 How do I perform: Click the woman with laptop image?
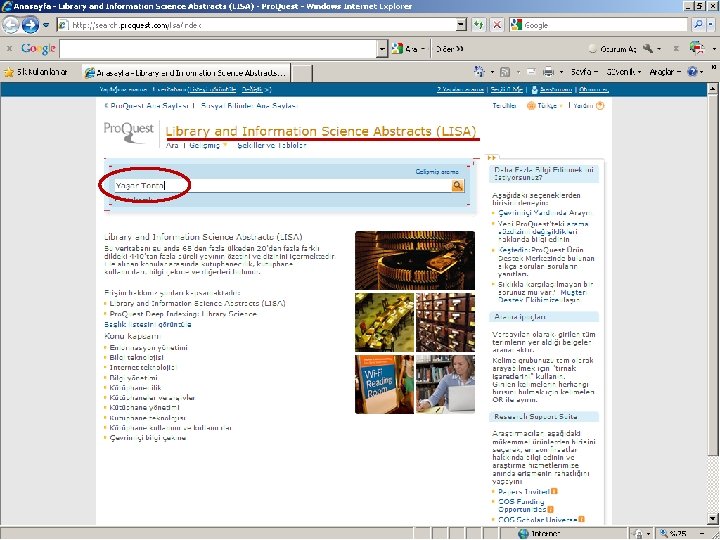445,384
